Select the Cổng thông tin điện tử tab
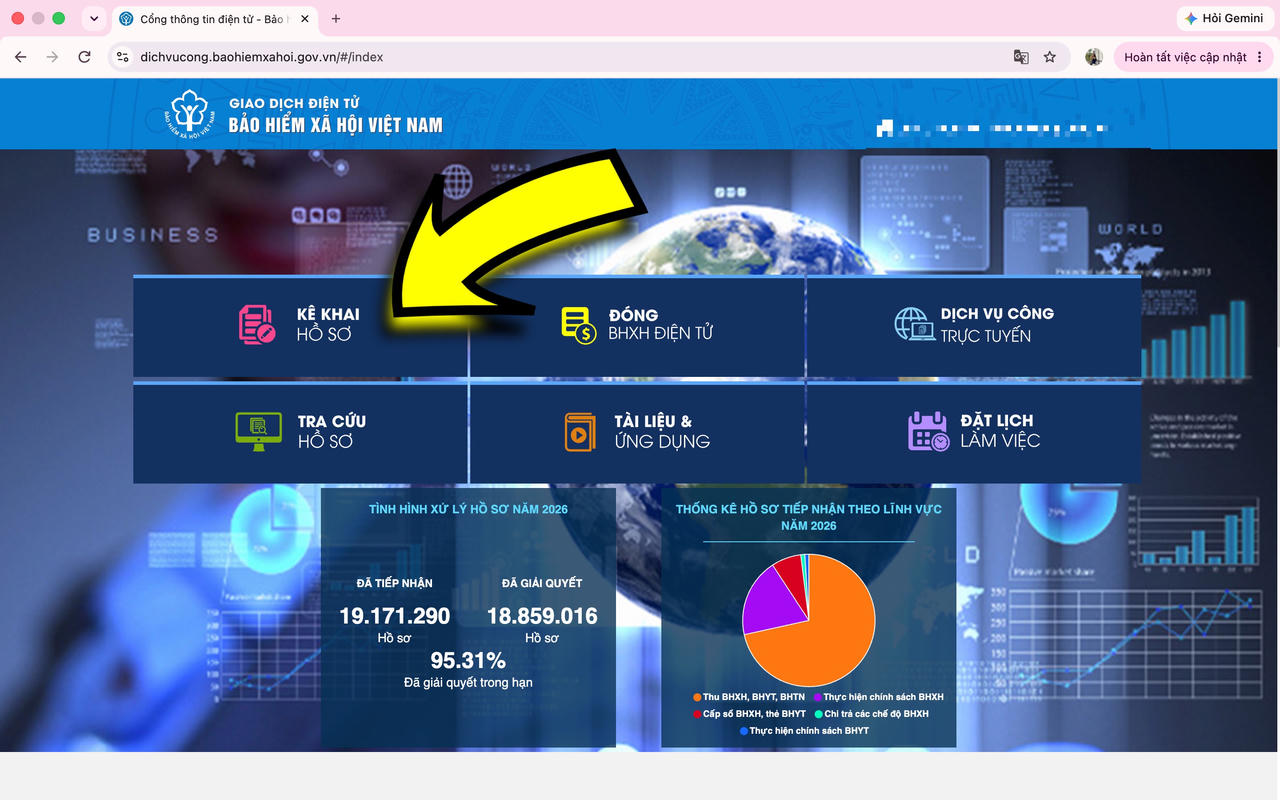Screen dimensions: 1280x800 click(x=214, y=19)
